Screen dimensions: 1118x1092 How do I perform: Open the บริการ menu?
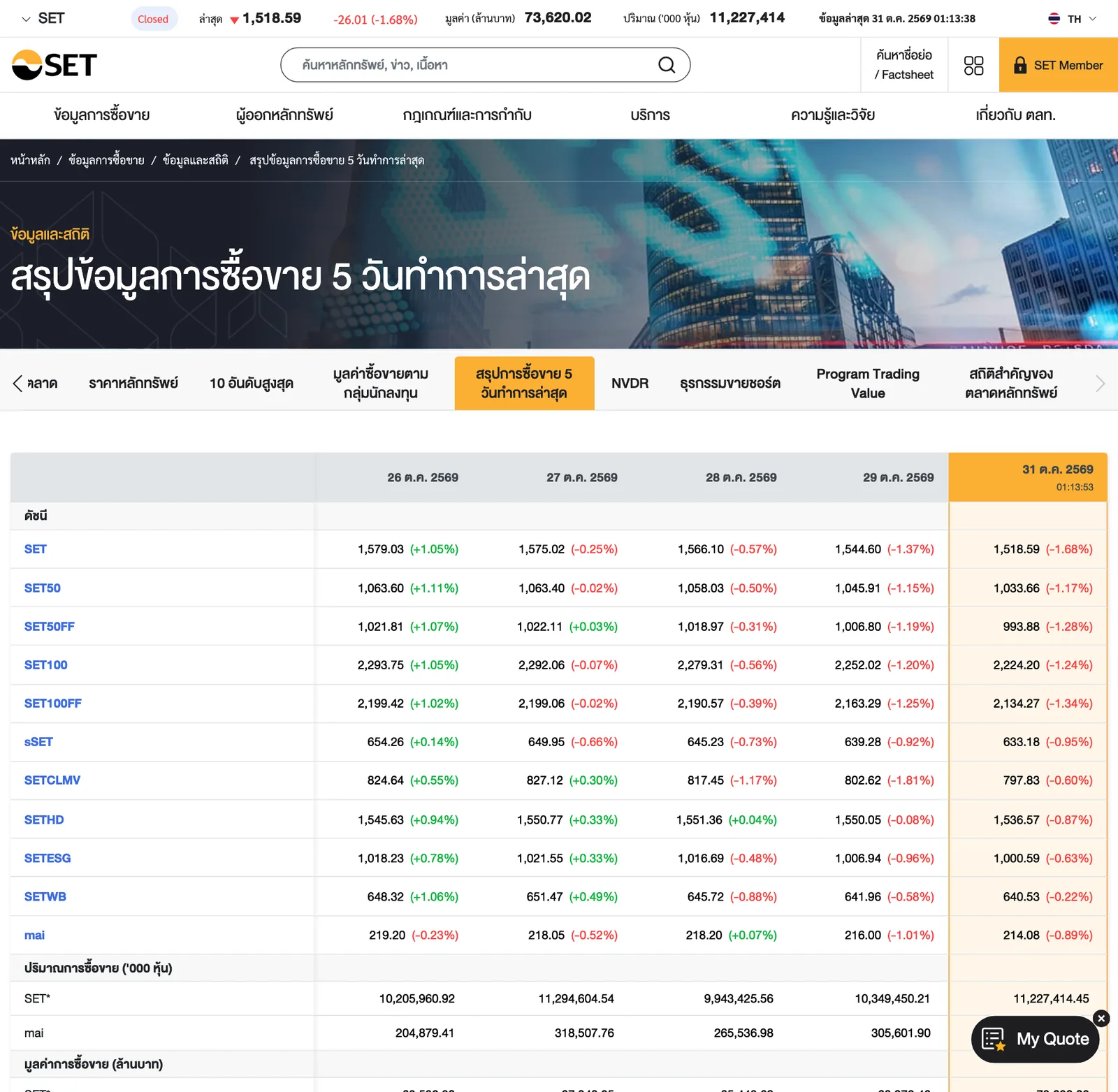[650, 115]
